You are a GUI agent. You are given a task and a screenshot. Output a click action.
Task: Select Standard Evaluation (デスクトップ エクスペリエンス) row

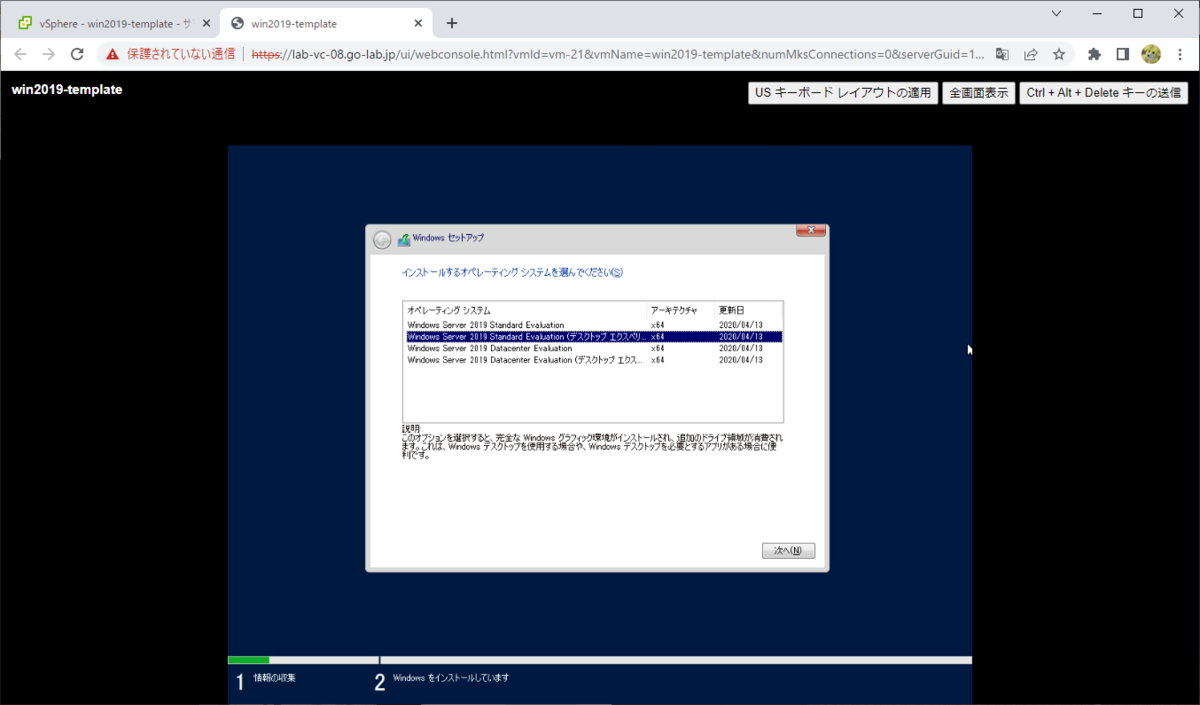593,337
